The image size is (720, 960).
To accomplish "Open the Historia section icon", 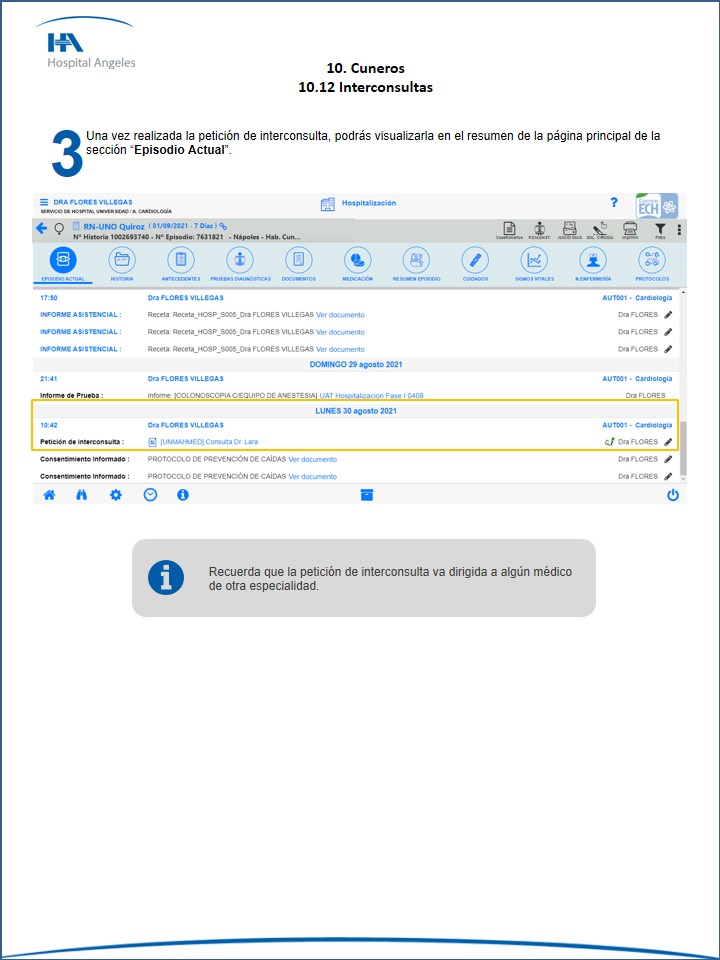I will [x=122, y=260].
